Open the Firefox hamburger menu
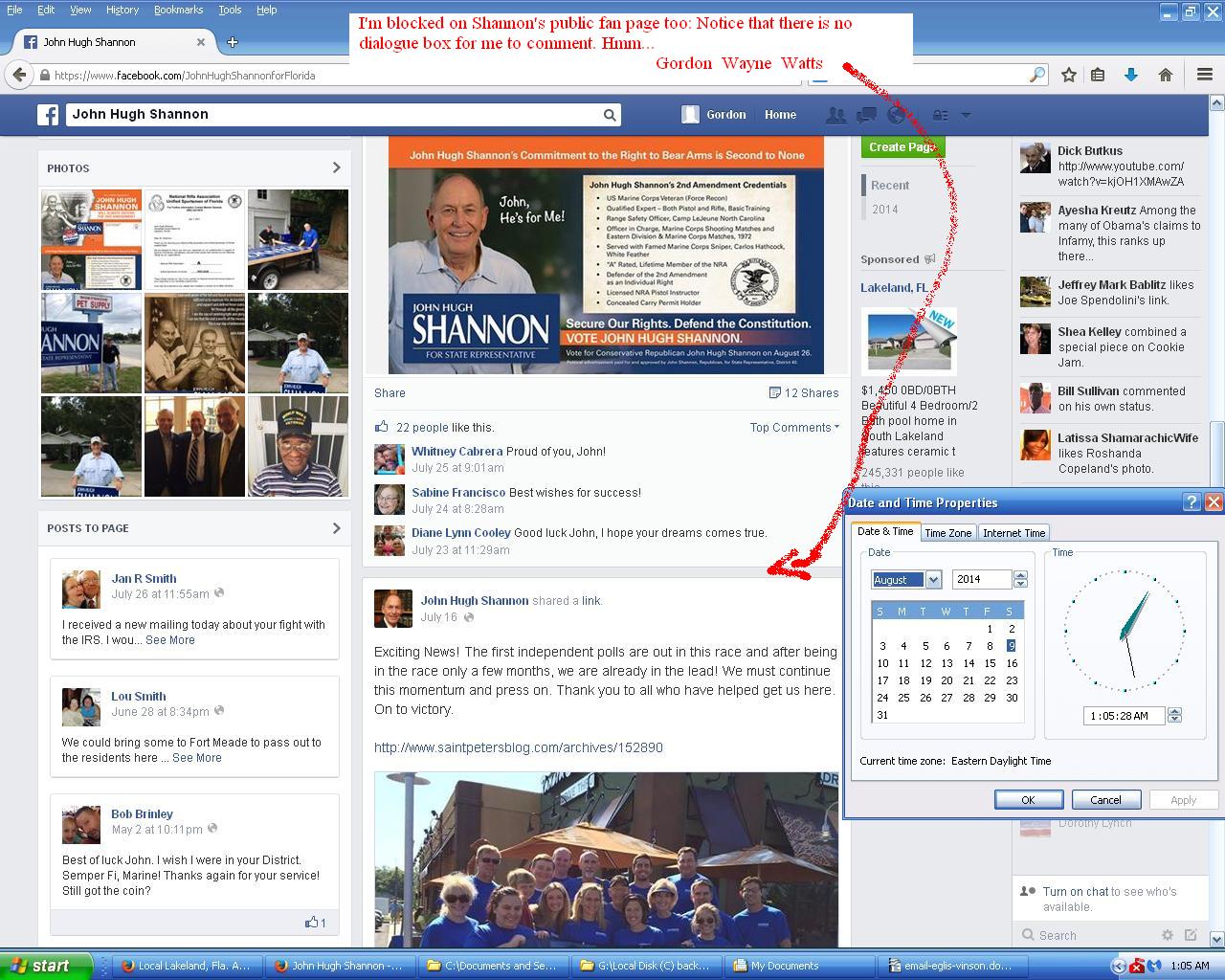The height and width of the screenshot is (980, 1225). tap(1205, 75)
